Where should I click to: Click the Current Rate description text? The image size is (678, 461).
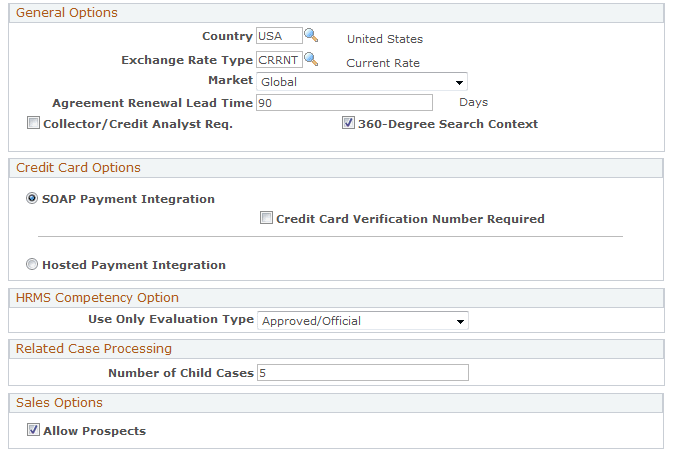pyautogui.click(x=383, y=63)
